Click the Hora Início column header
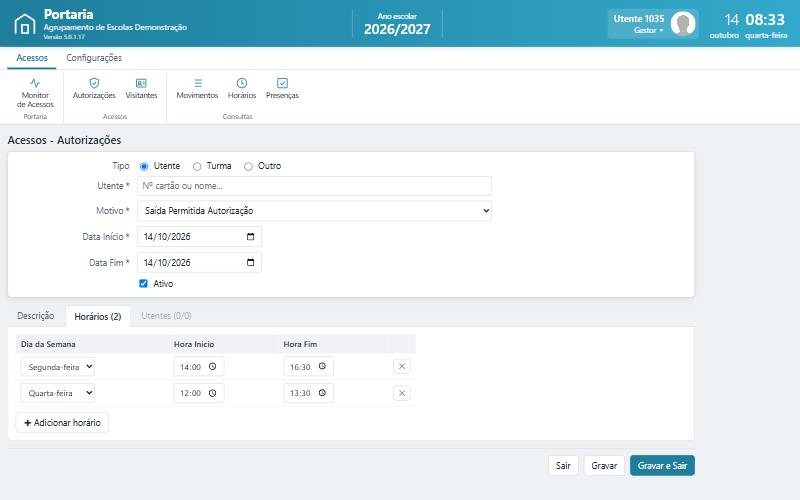The height and width of the screenshot is (500, 800). coord(194,344)
